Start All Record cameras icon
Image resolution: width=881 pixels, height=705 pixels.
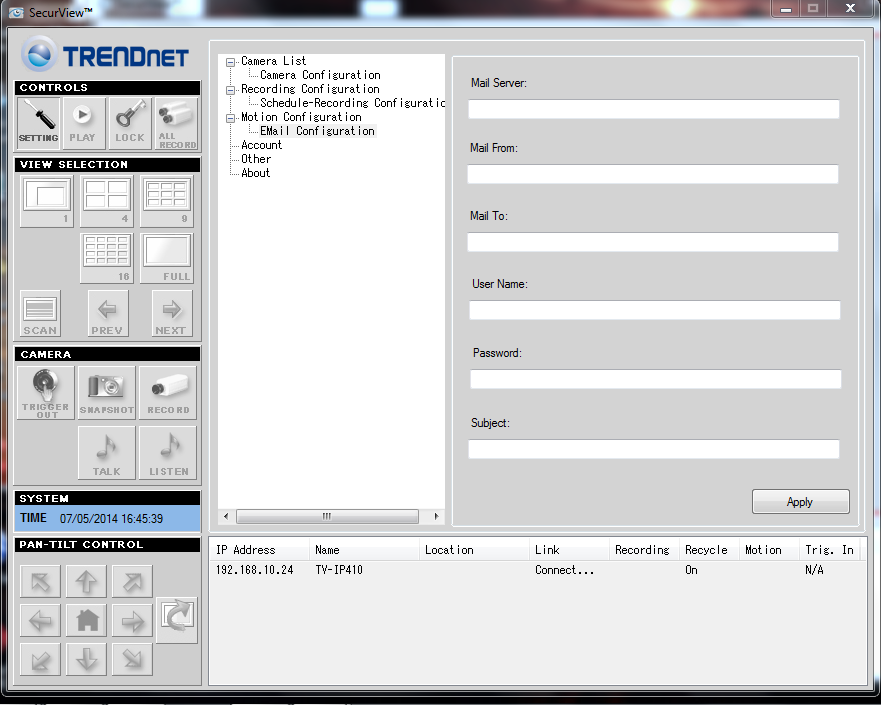click(176, 123)
